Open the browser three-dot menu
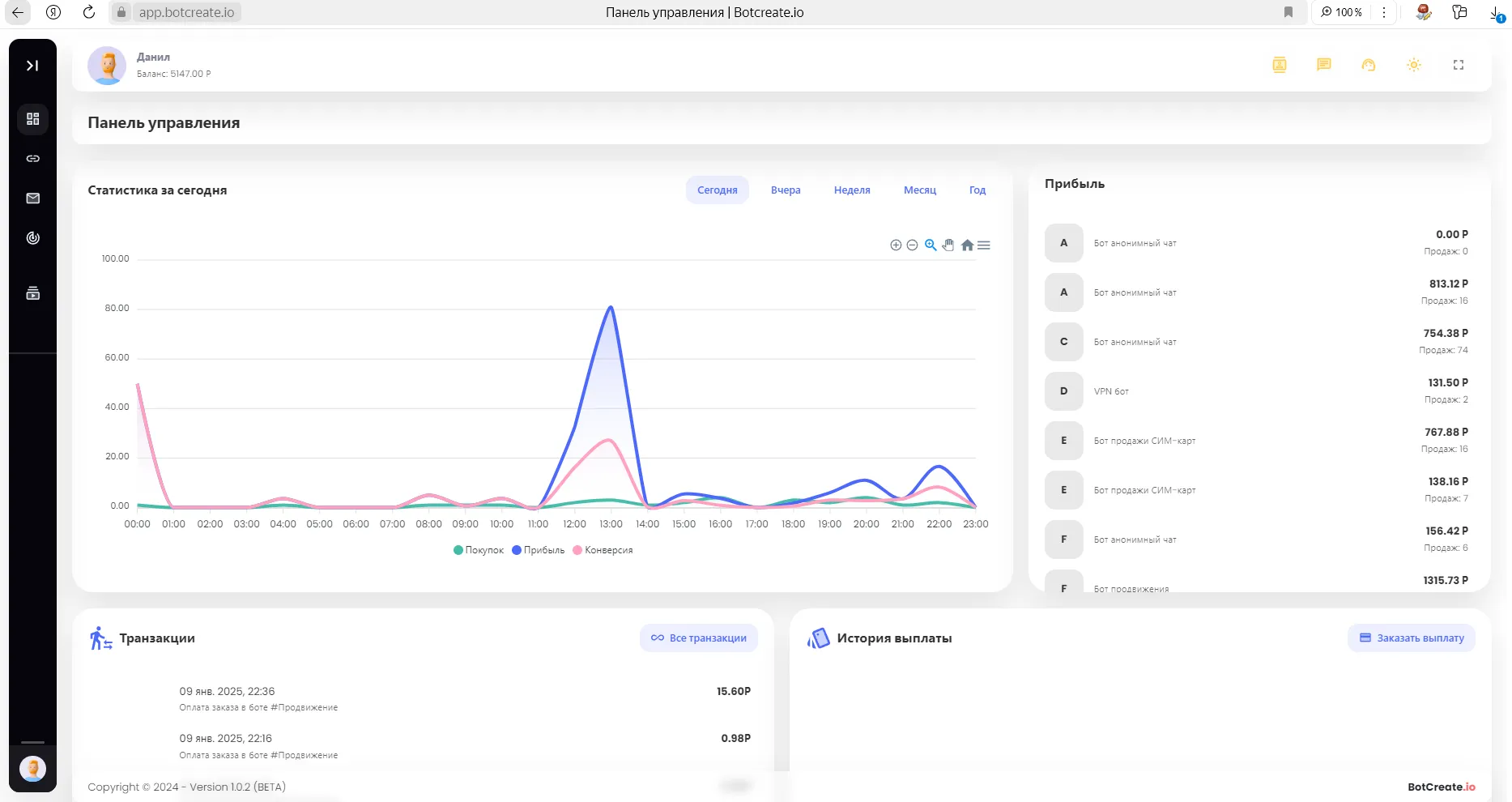The image size is (1512, 802). pos(1384,12)
